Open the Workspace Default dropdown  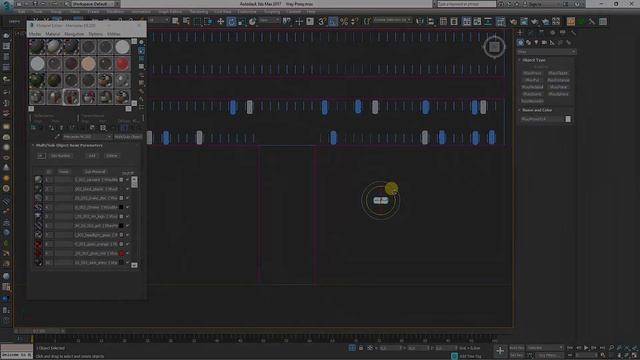click(94, 4)
